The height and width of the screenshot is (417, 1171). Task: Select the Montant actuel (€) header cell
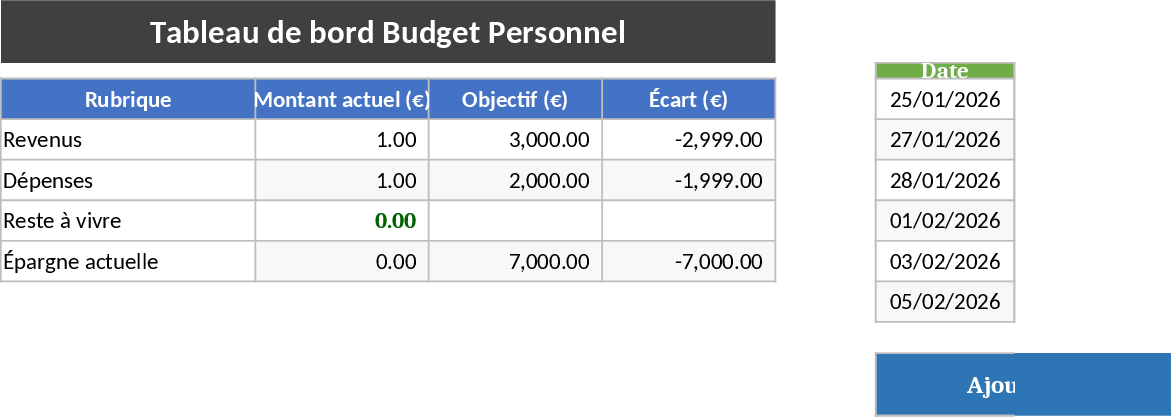(342, 99)
